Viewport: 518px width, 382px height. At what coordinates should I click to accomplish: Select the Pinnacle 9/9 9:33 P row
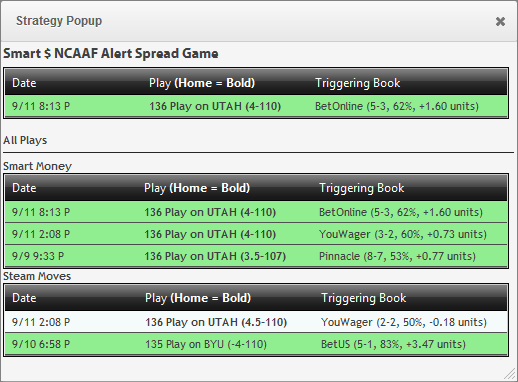(256, 256)
